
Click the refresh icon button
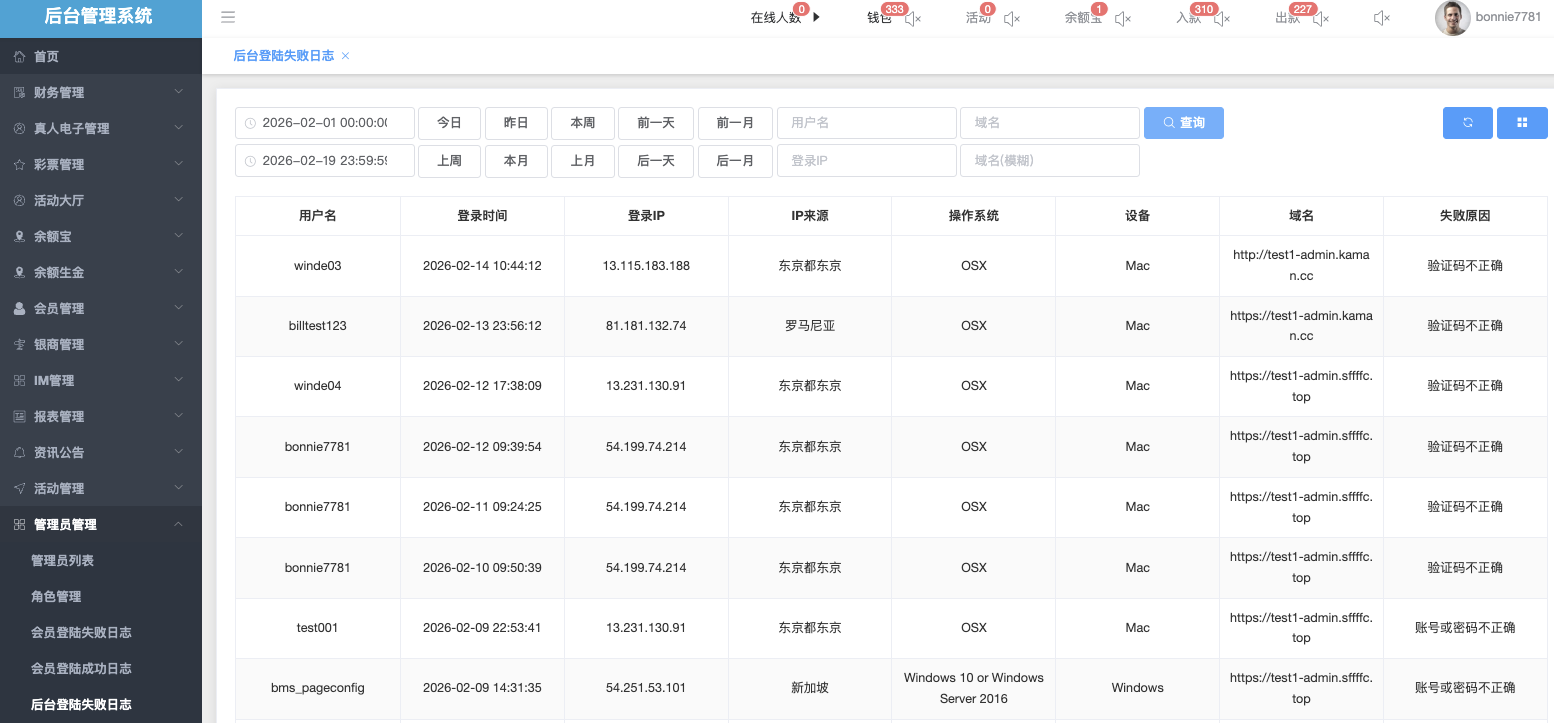pyautogui.click(x=1467, y=123)
